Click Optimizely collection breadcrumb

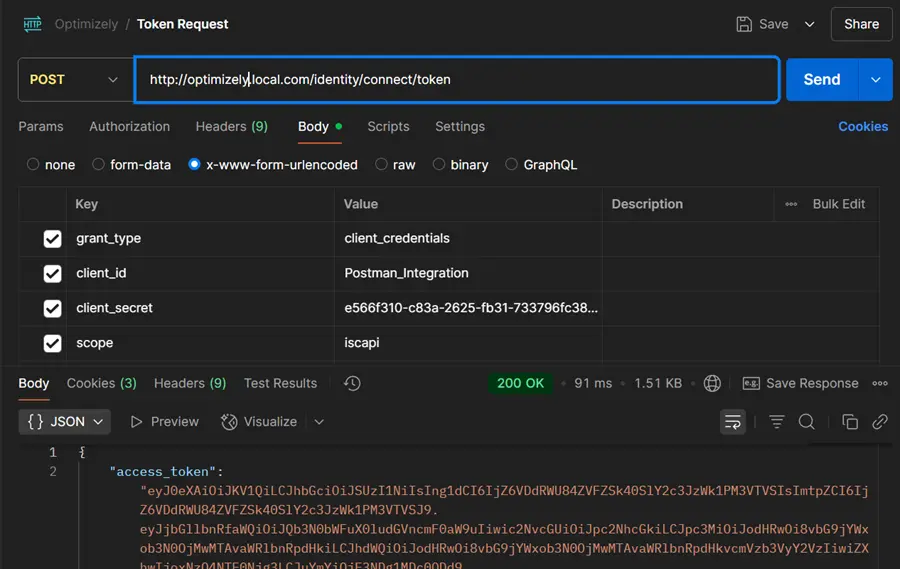(x=86, y=24)
